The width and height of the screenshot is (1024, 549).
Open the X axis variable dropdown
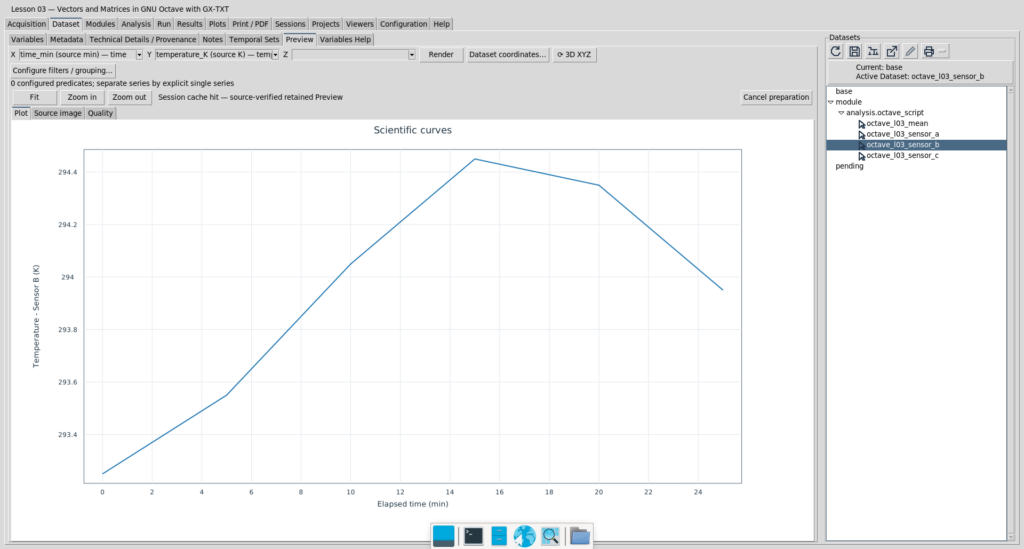[x=139, y=55]
